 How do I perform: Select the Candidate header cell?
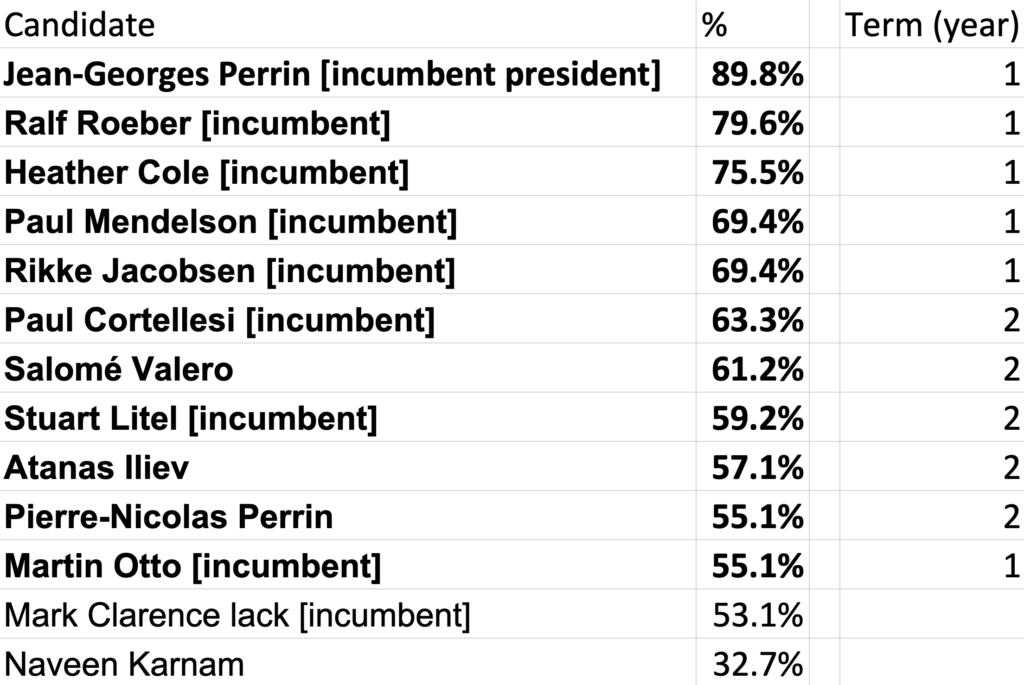click(x=348, y=24)
